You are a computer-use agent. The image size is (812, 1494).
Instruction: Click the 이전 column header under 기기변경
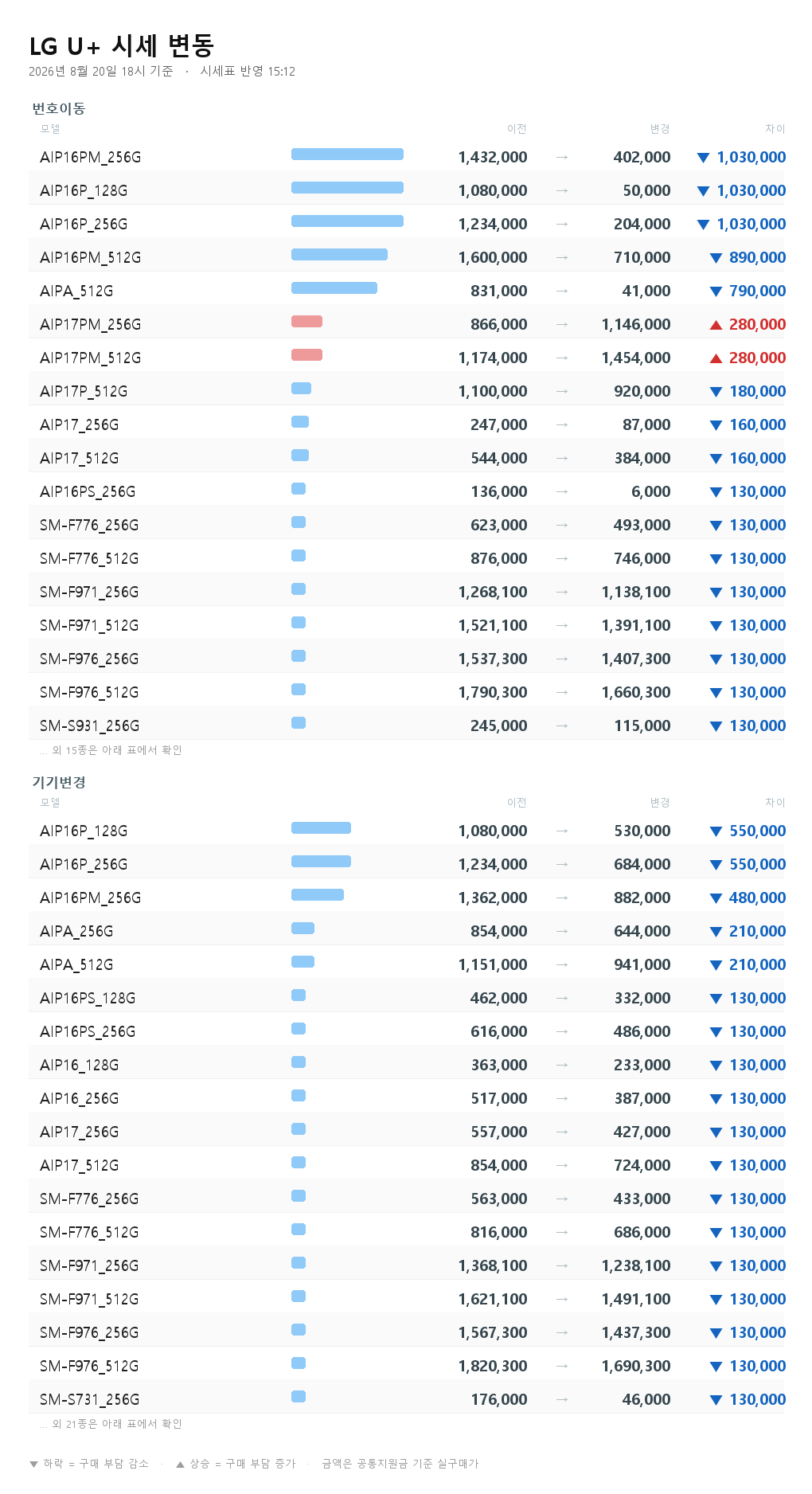pos(517,803)
